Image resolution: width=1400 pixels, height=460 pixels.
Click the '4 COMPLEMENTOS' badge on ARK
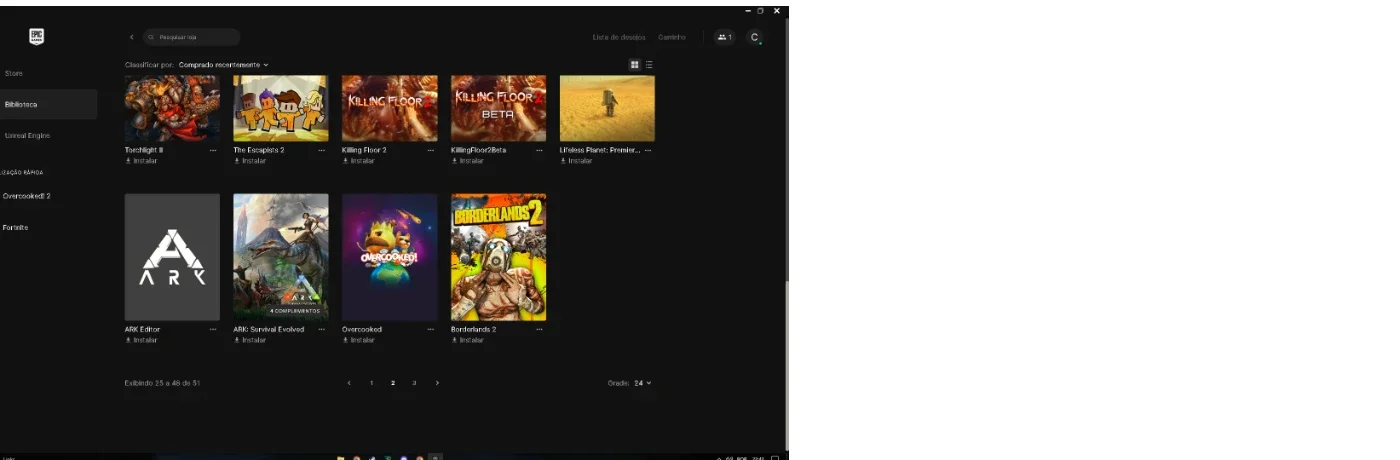point(295,311)
